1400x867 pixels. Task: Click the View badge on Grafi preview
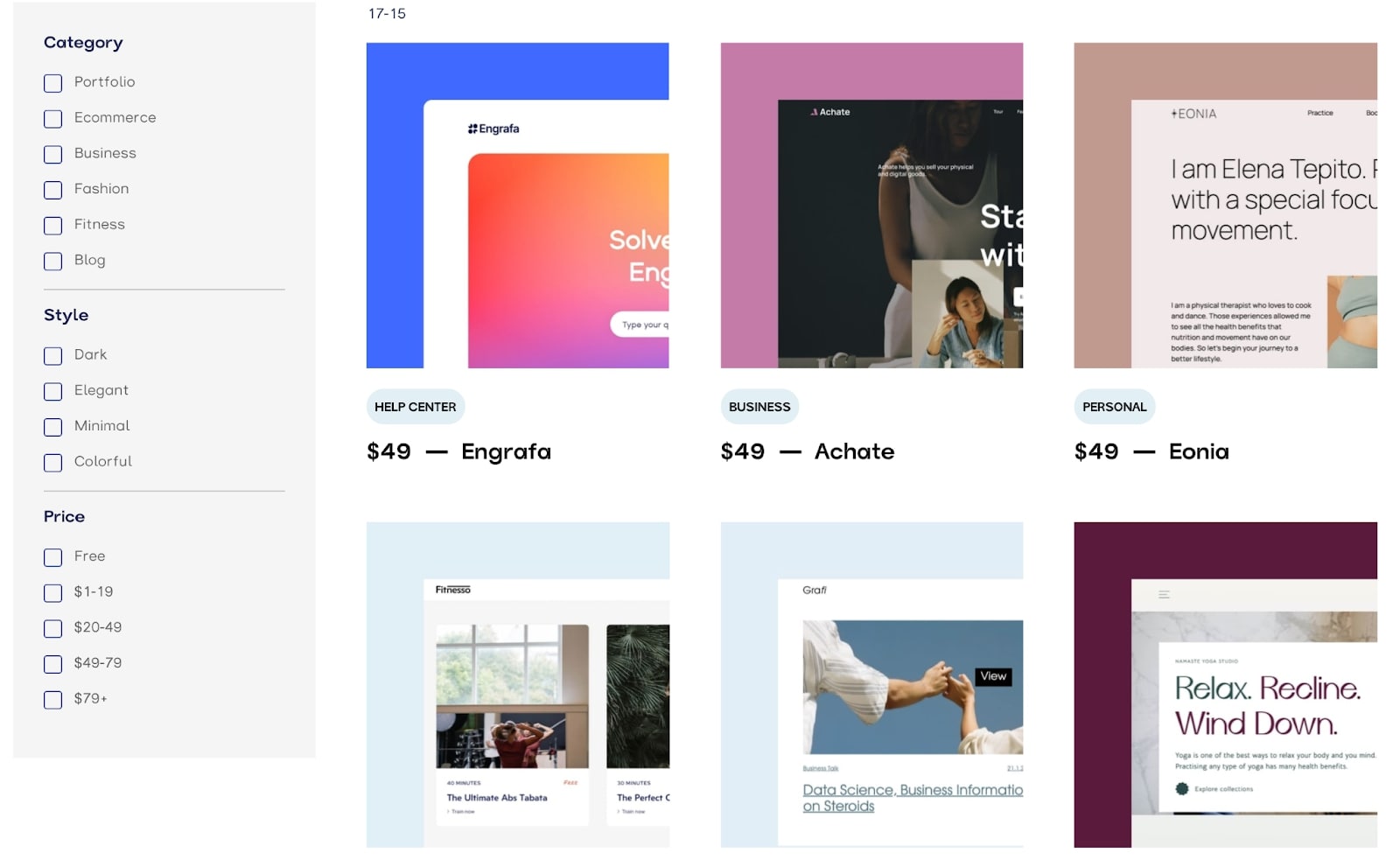(x=993, y=676)
